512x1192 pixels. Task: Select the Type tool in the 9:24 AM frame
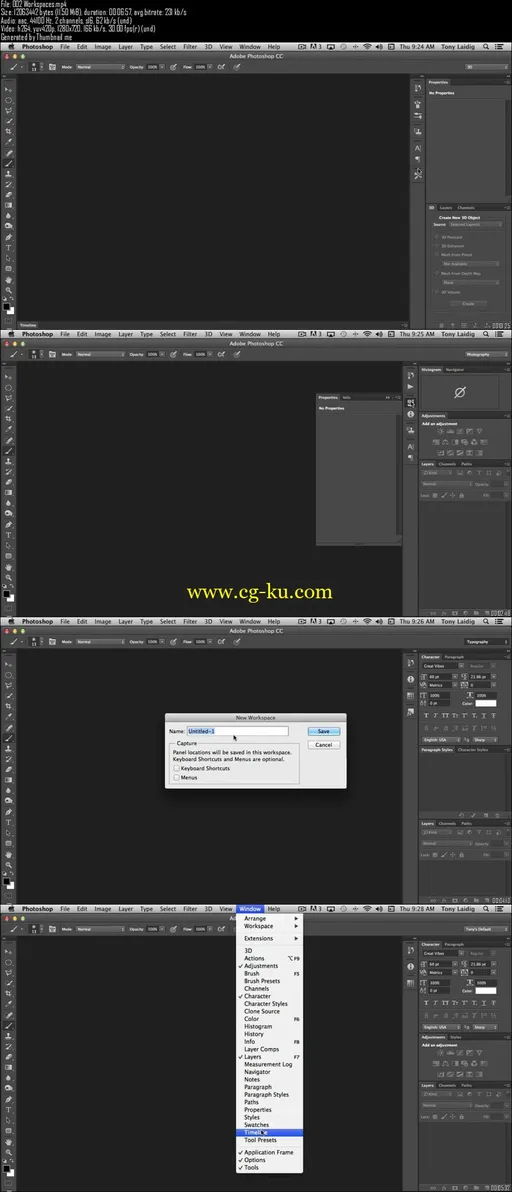[x=9, y=248]
